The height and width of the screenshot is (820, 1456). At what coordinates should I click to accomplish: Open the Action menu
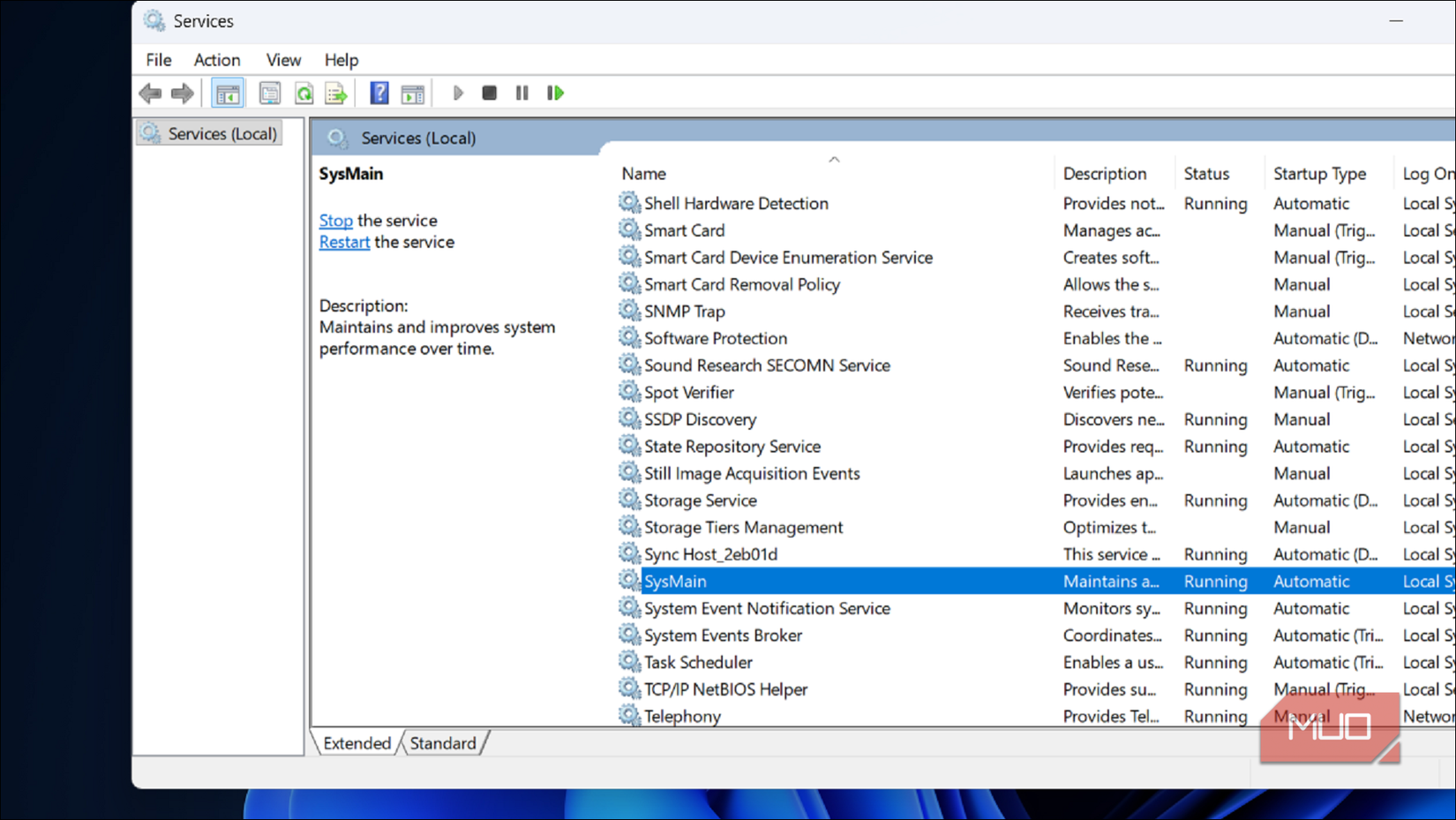216,59
